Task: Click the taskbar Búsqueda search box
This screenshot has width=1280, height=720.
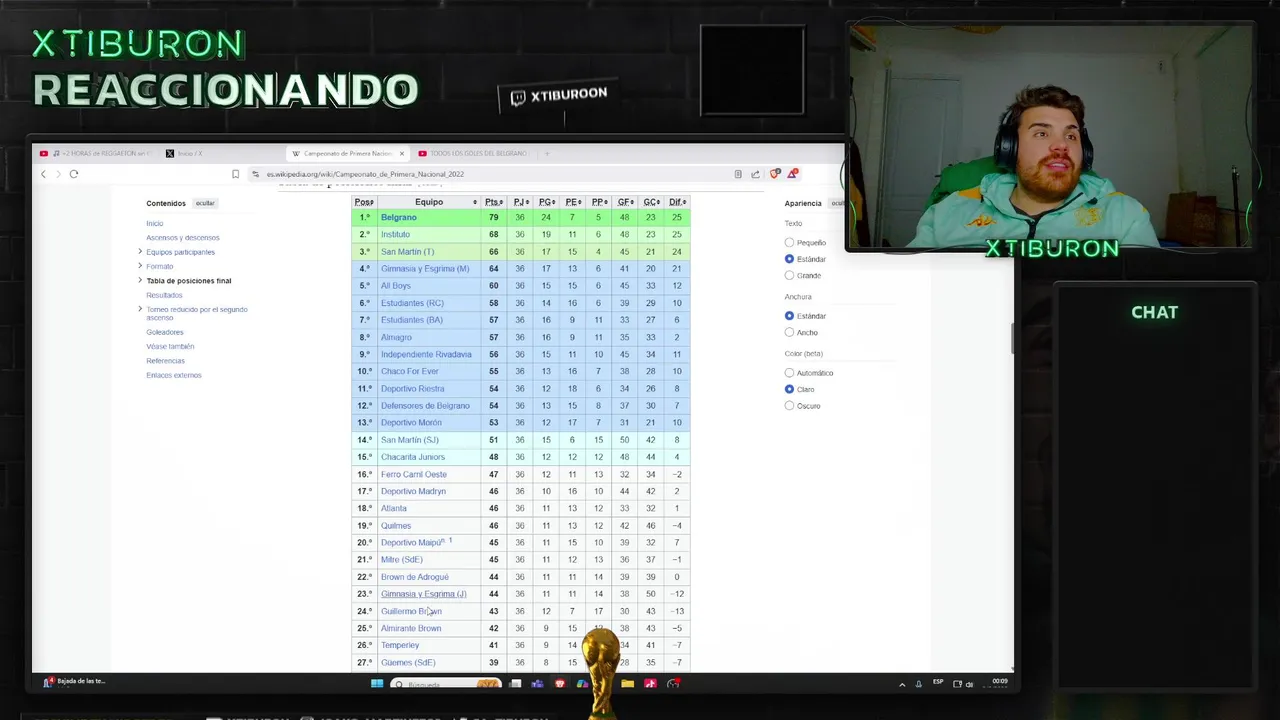Action: tap(446, 684)
